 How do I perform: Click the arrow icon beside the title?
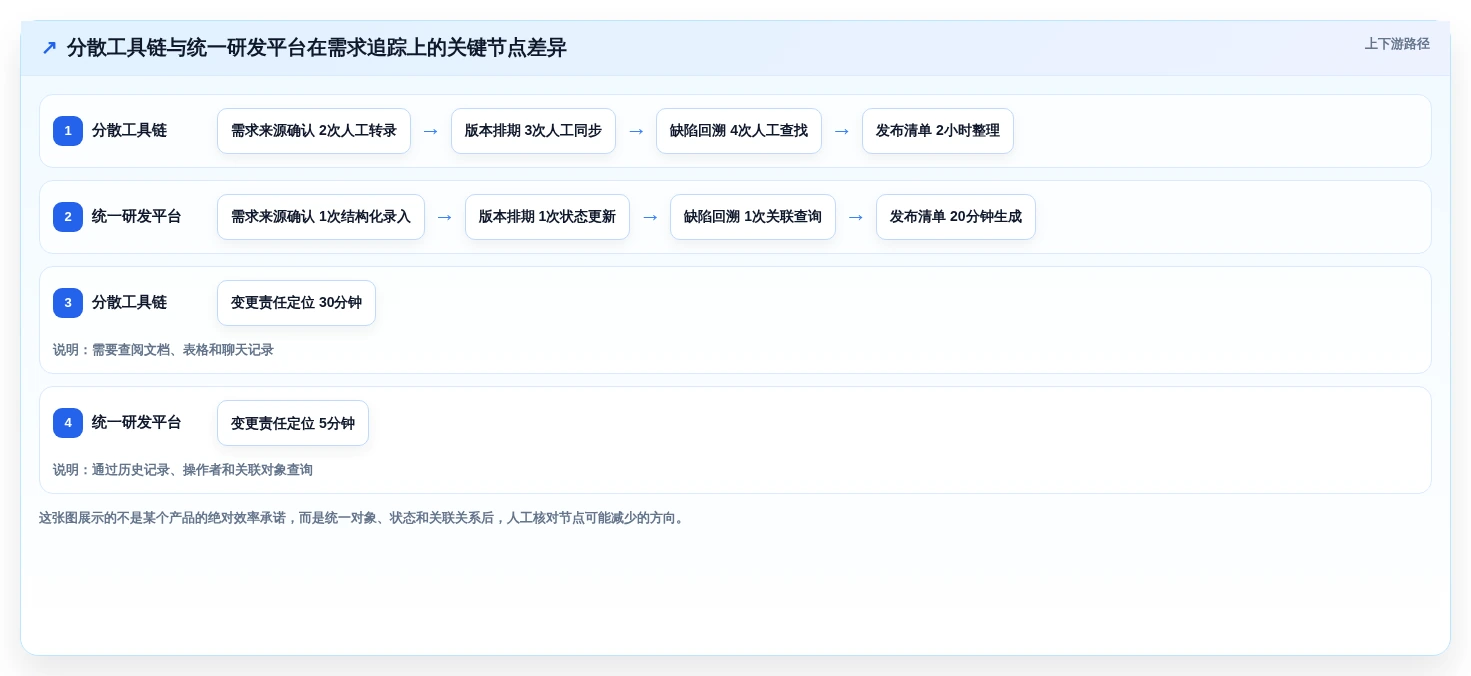pos(49,48)
